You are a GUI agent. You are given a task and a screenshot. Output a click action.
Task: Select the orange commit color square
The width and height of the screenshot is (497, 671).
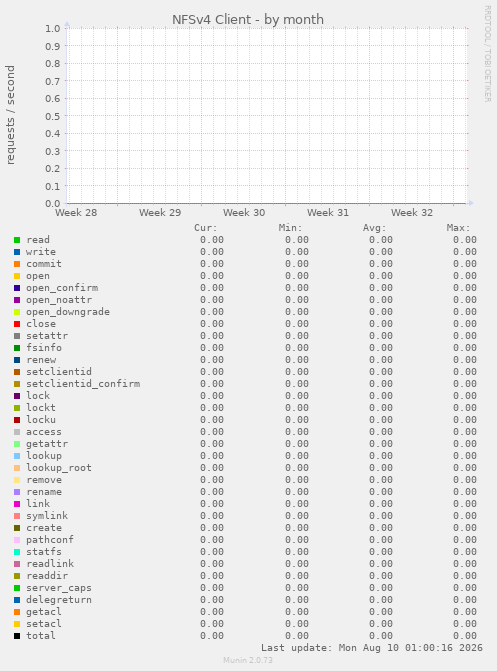[17, 264]
